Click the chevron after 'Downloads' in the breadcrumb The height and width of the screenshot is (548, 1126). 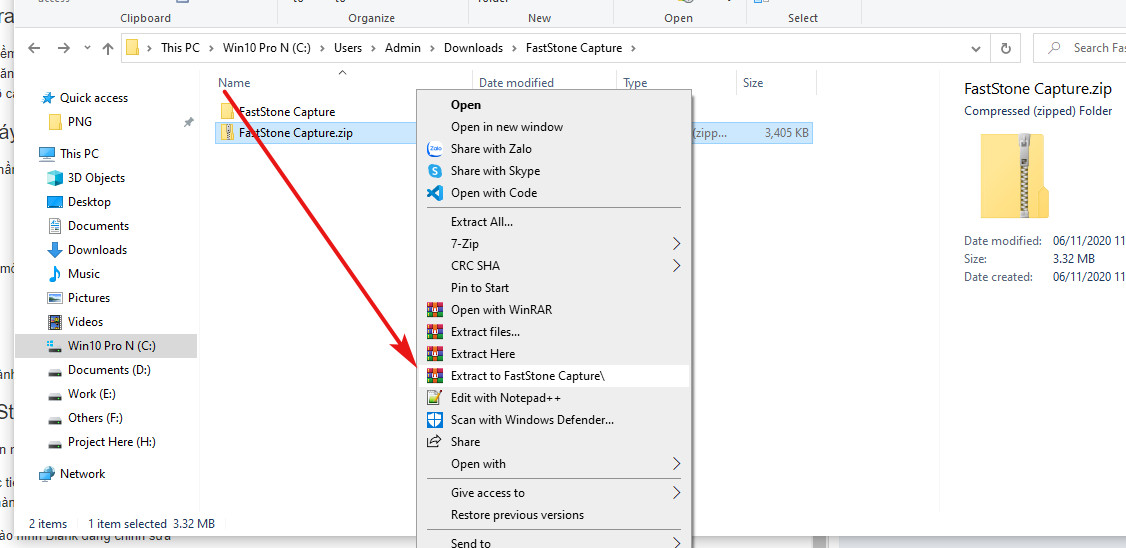pos(514,48)
